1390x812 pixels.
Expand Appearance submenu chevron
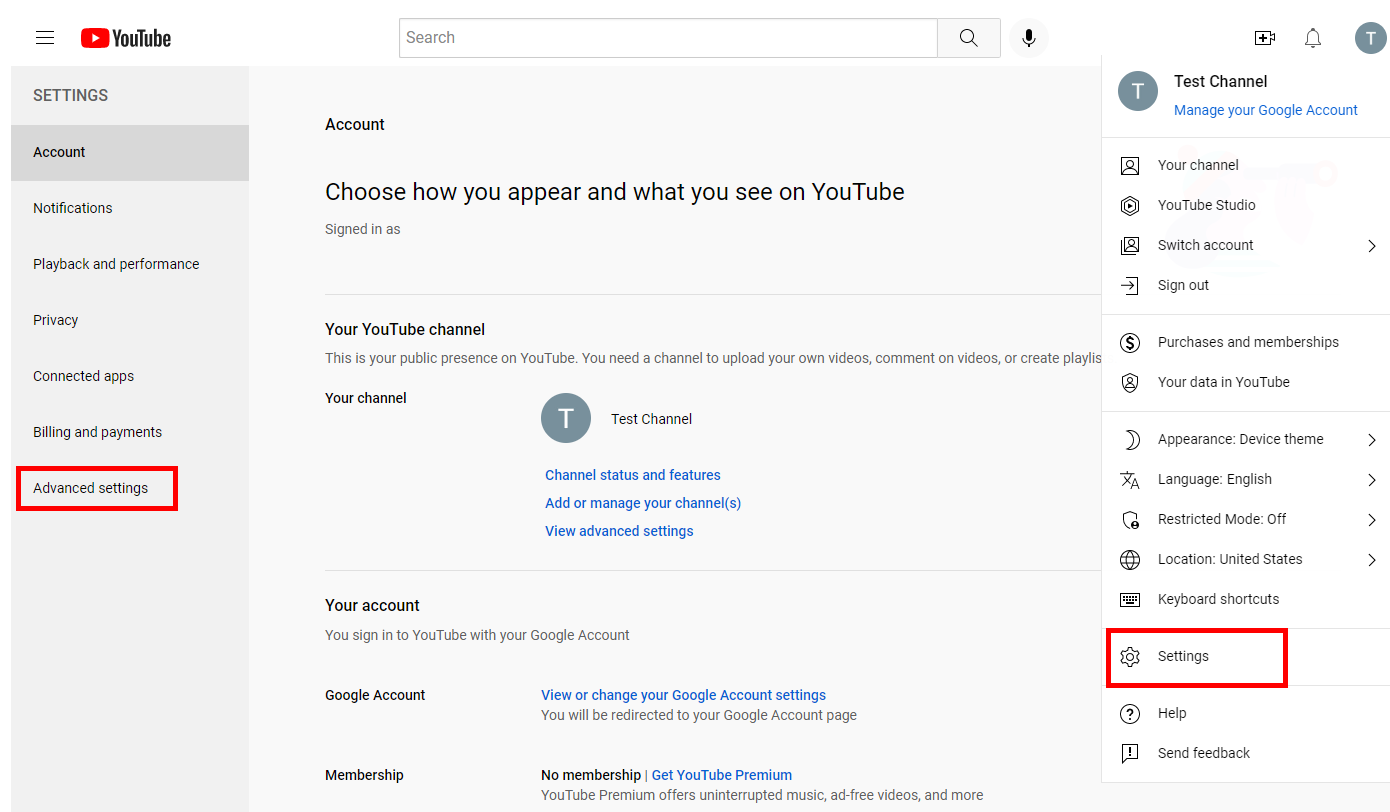tap(1372, 439)
